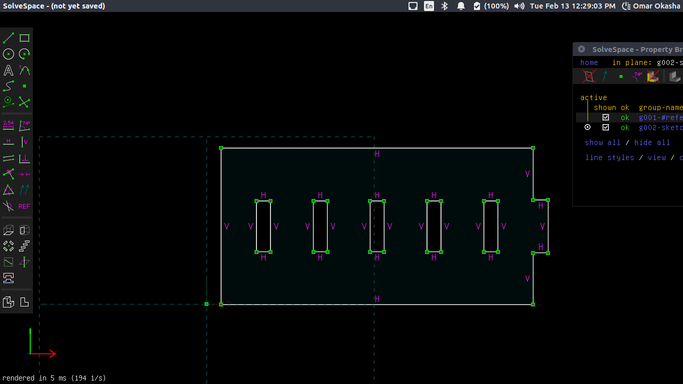Create a new Extrude group

8,230
